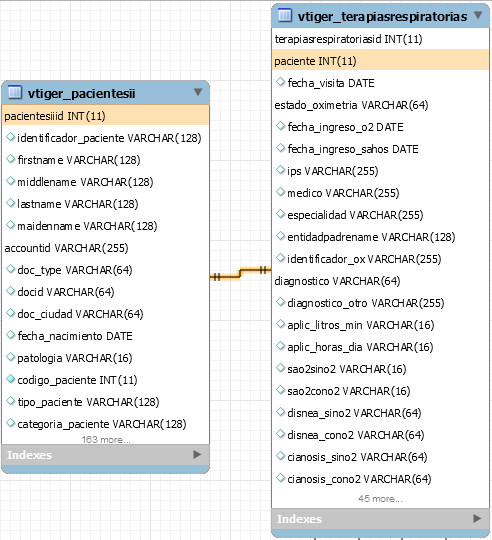Click the vtiger_terapiasrespiratorias table icon
This screenshot has width=492, height=540.
tap(285, 15)
